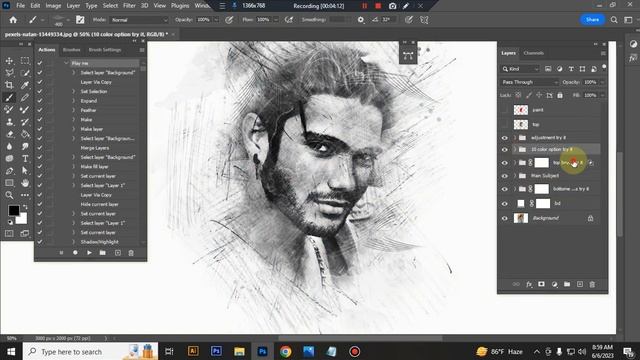Viewport: 640px width, 360px height.
Task: Create new action set folder
Action: (x=103, y=253)
